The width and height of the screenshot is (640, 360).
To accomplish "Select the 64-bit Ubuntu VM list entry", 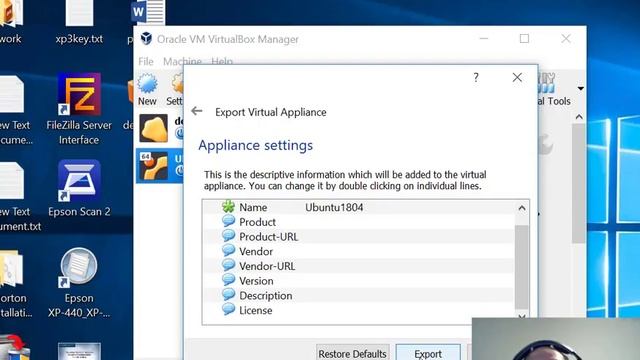I will coord(160,166).
